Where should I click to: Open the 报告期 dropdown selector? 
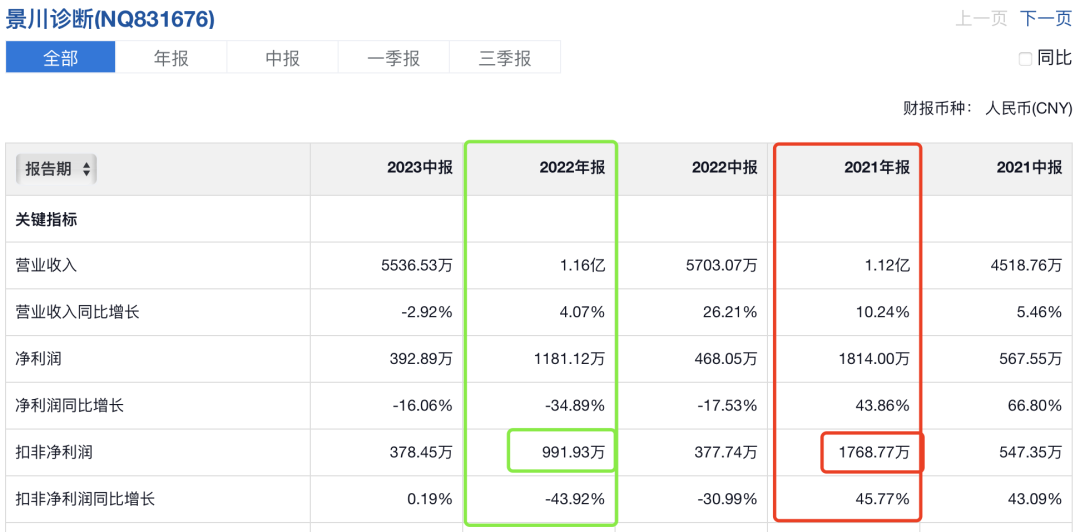tap(56, 169)
